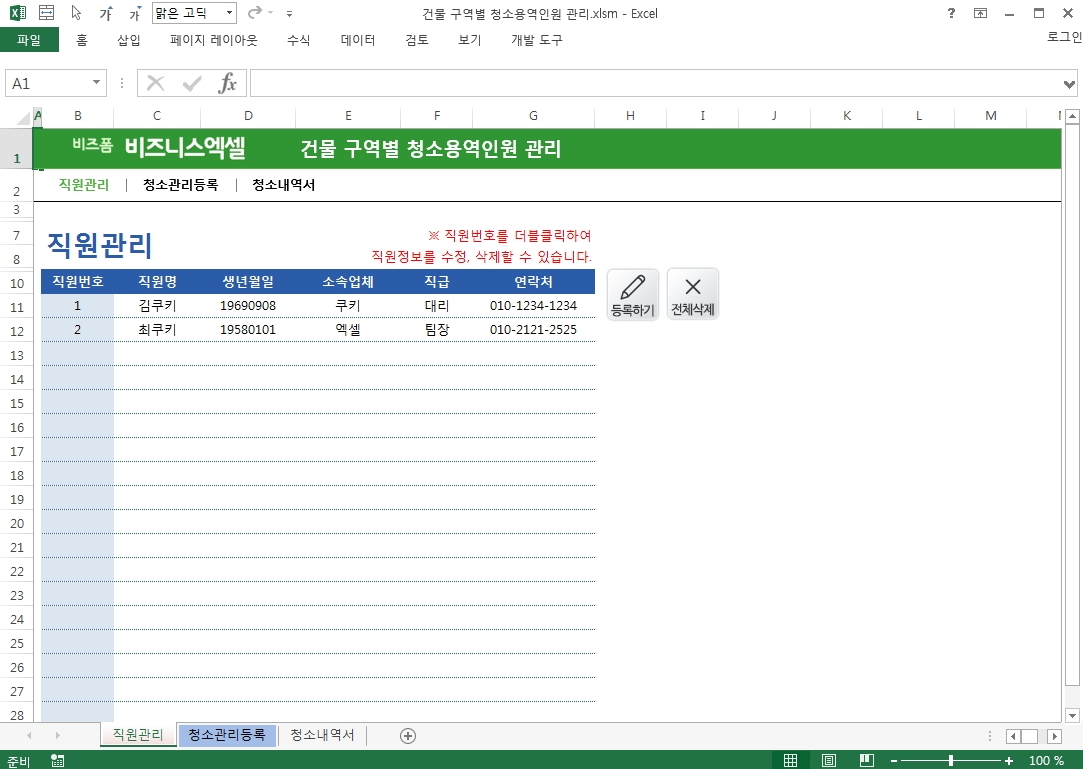Click the 청소관리등록 navigation link

point(180,185)
